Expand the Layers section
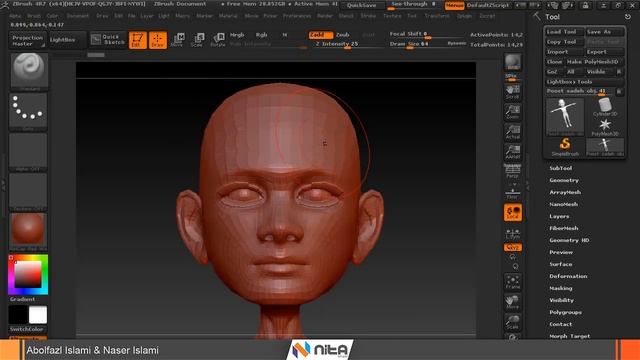The height and width of the screenshot is (360, 640). click(x=559, y=216)
